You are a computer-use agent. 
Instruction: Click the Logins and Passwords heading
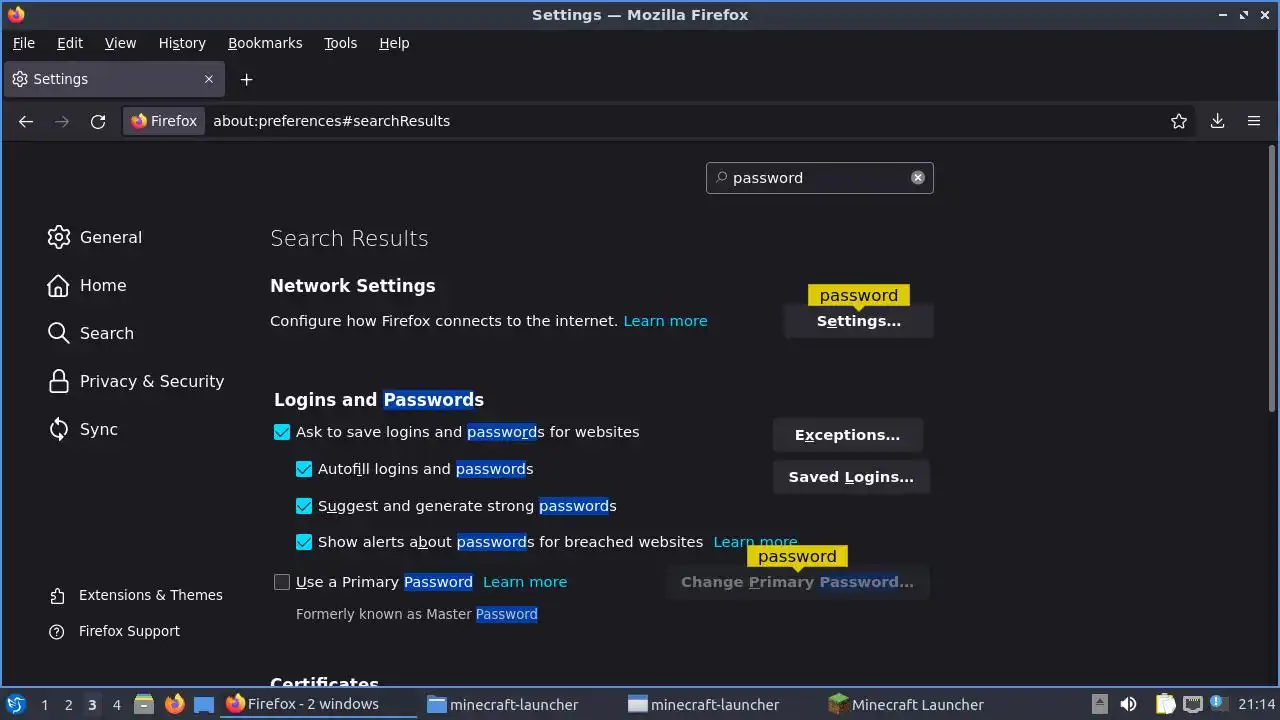[379, 400]
